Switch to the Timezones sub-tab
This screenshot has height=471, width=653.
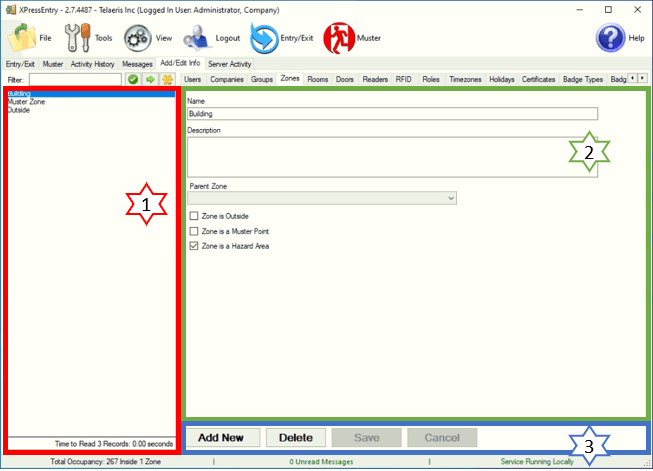[x=465, y=79]
